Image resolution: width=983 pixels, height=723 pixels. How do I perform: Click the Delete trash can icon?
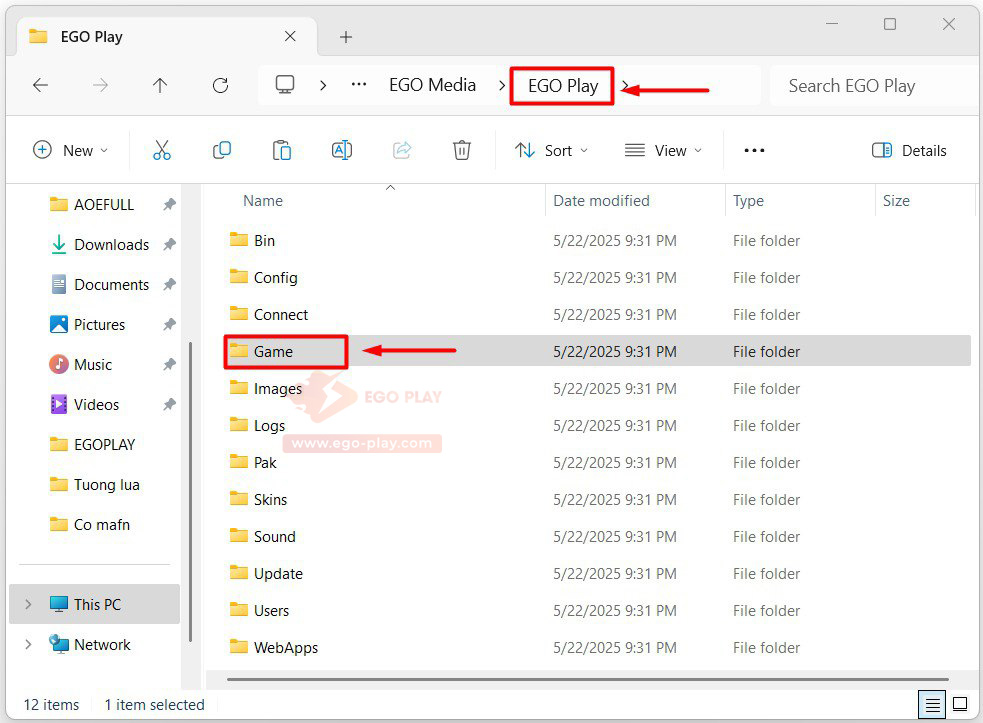point(462,150)
